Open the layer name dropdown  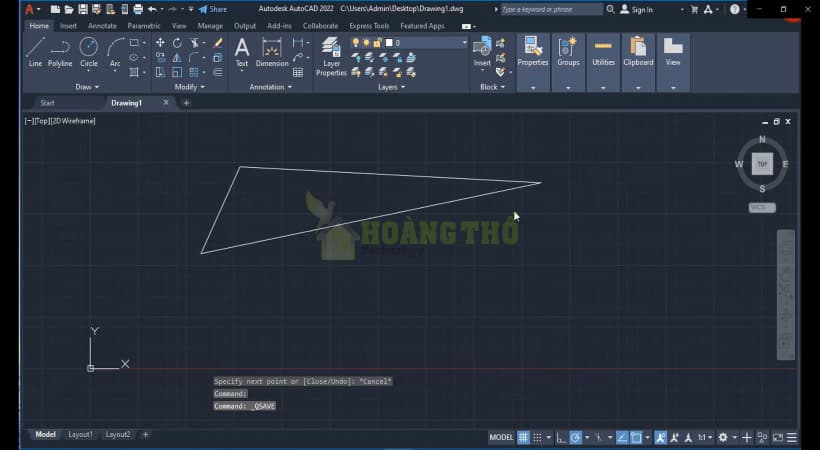click(464, 42)
